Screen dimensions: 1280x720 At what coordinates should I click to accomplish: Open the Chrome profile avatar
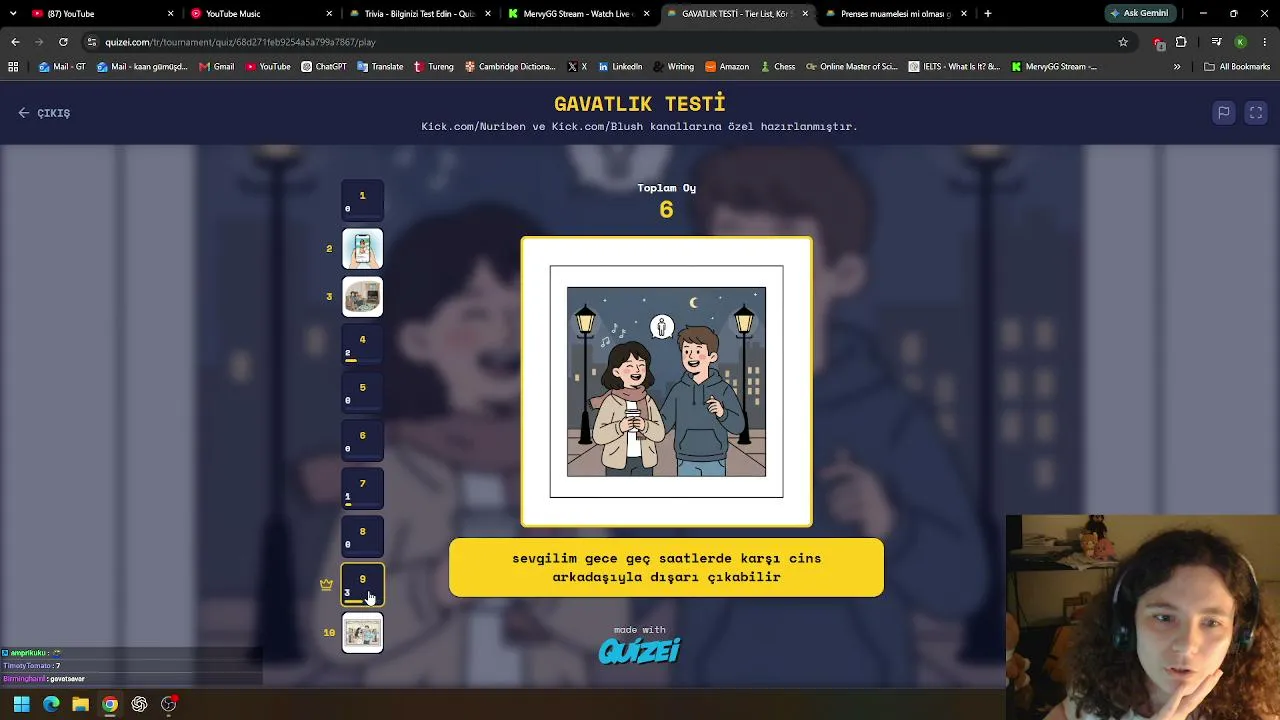coord(1240,42)
